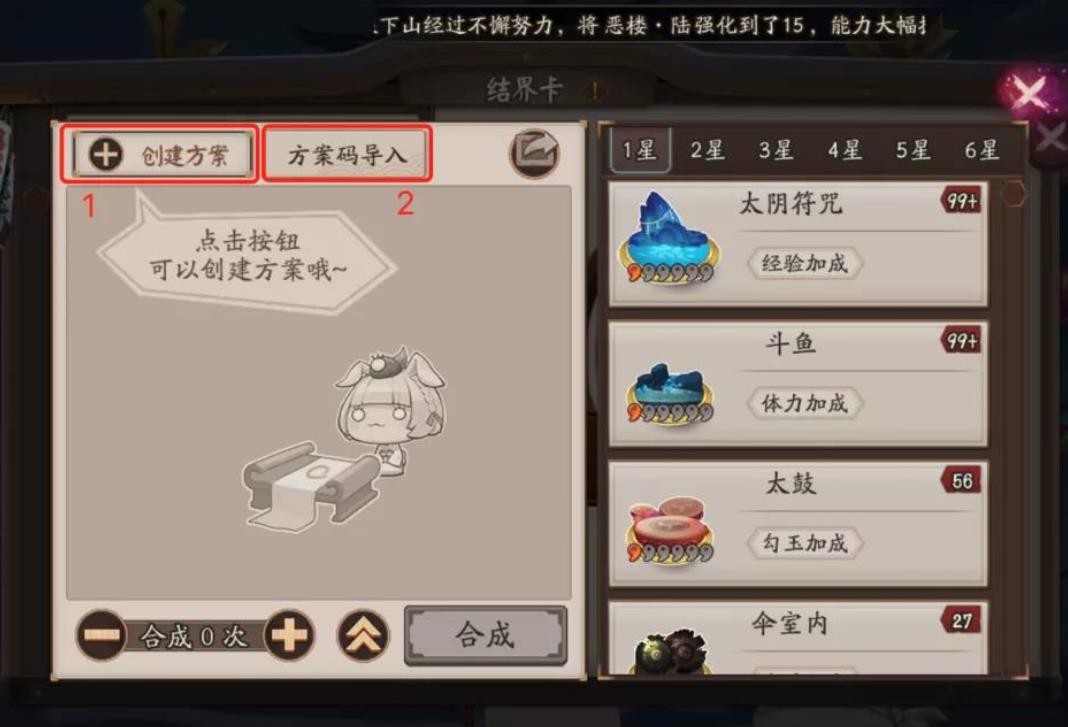This screenshot has height=727, width=1068.
Task: Close the 结界卡 panel with pink X
Action: 1028,91
